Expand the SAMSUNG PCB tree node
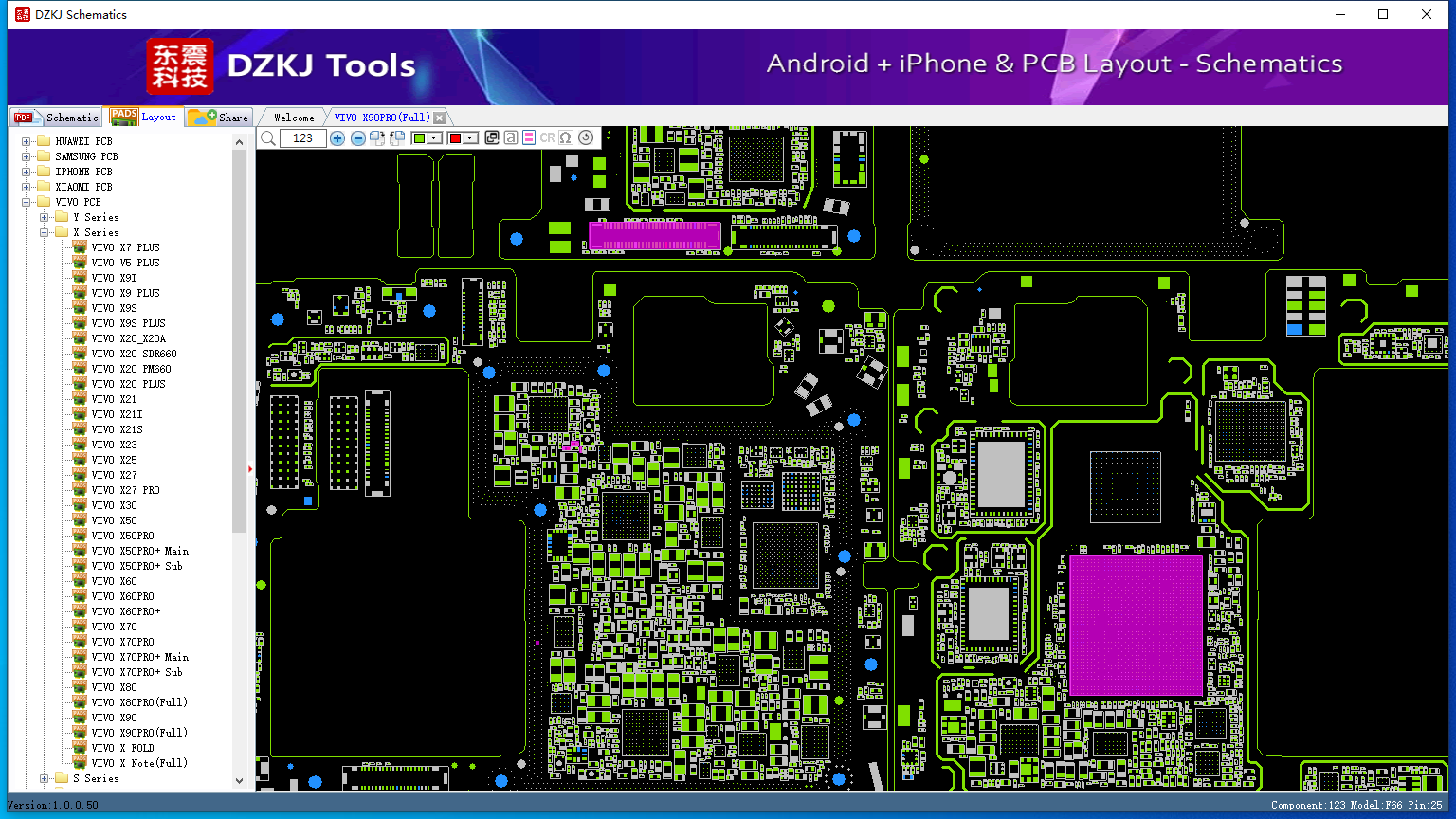This screenshot has height=819, width=1456. pos(27,156)
